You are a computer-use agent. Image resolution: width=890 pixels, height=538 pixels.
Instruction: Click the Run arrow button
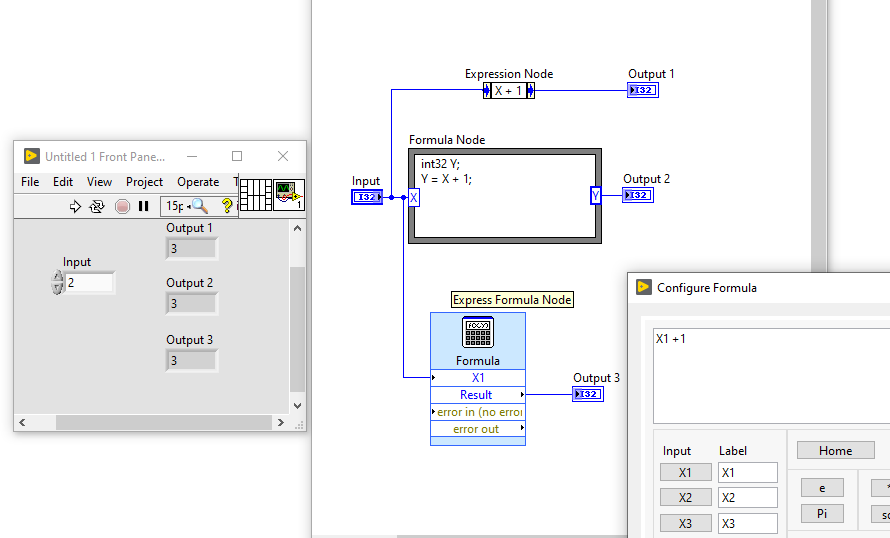coord(75,206)
